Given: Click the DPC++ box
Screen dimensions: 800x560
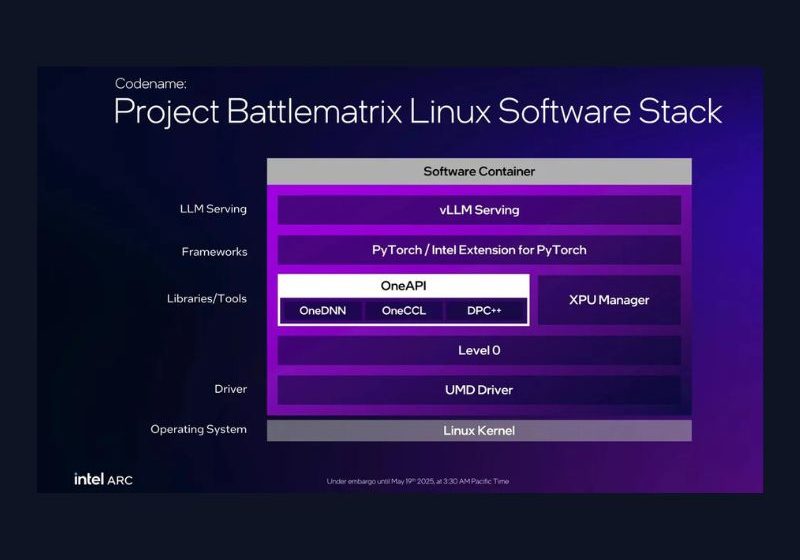Looking at the screenshot, I should [485, 311].
